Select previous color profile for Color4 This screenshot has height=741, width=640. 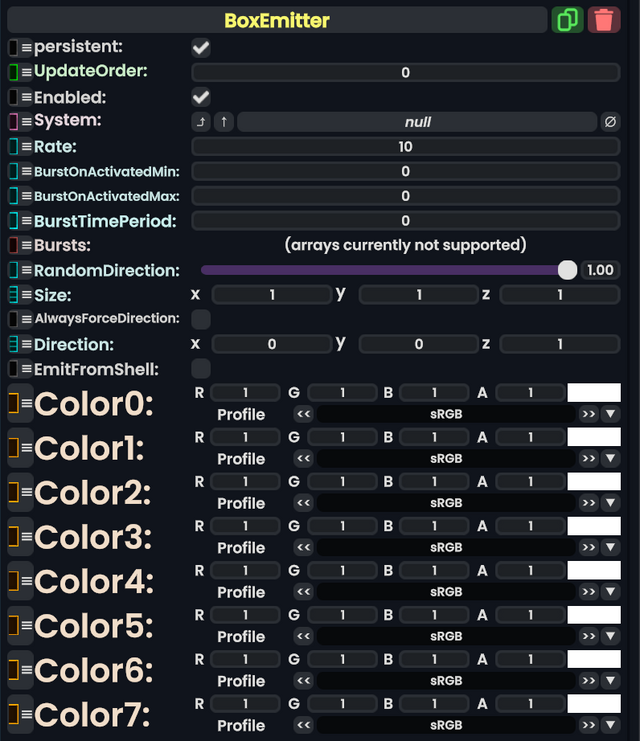(303, 591)
